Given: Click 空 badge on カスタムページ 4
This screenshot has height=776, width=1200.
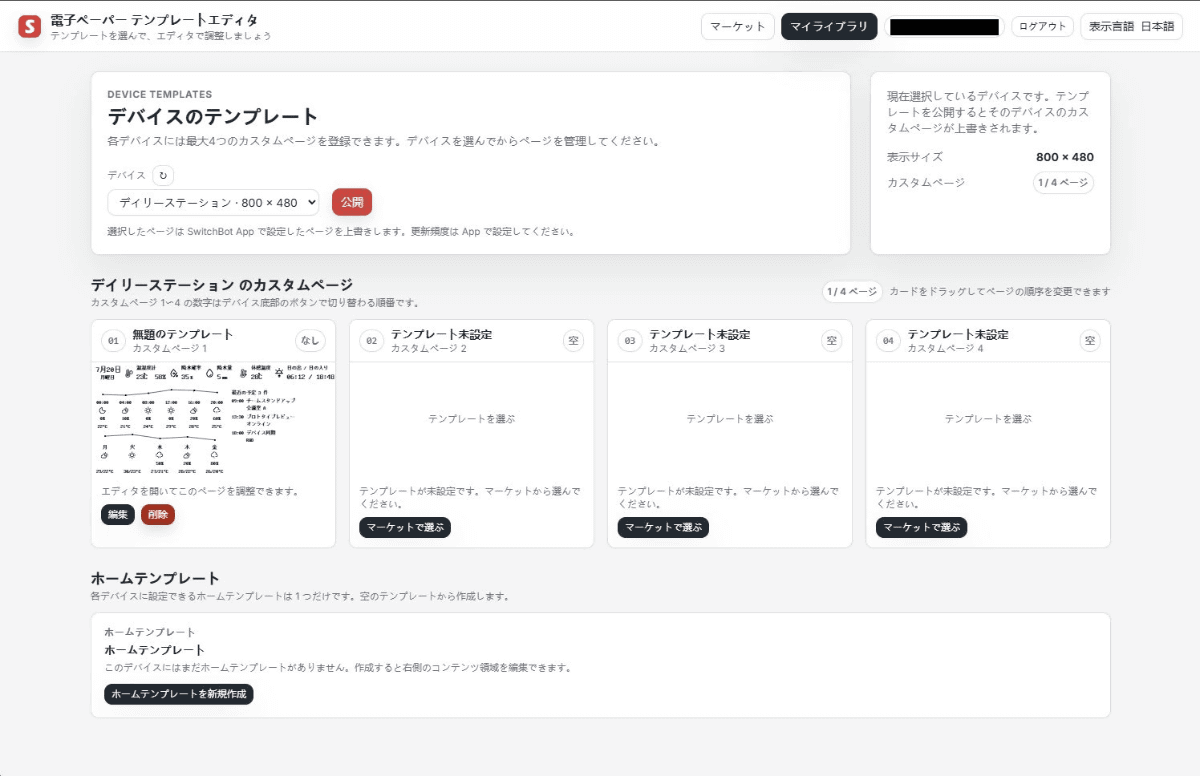Looking at the screenshot, I should click(x=1090, y=341).
